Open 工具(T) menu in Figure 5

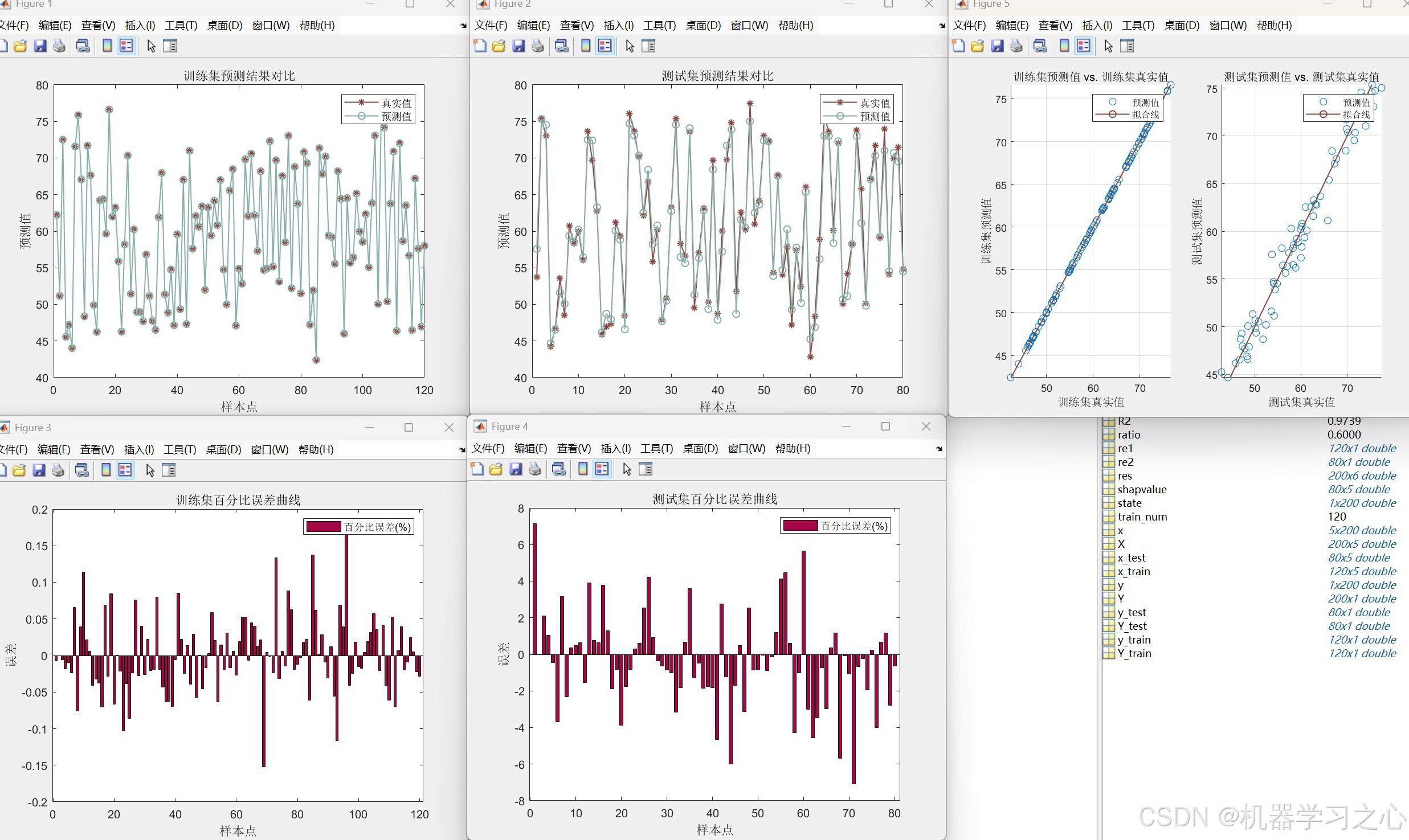click(1138, 26)
